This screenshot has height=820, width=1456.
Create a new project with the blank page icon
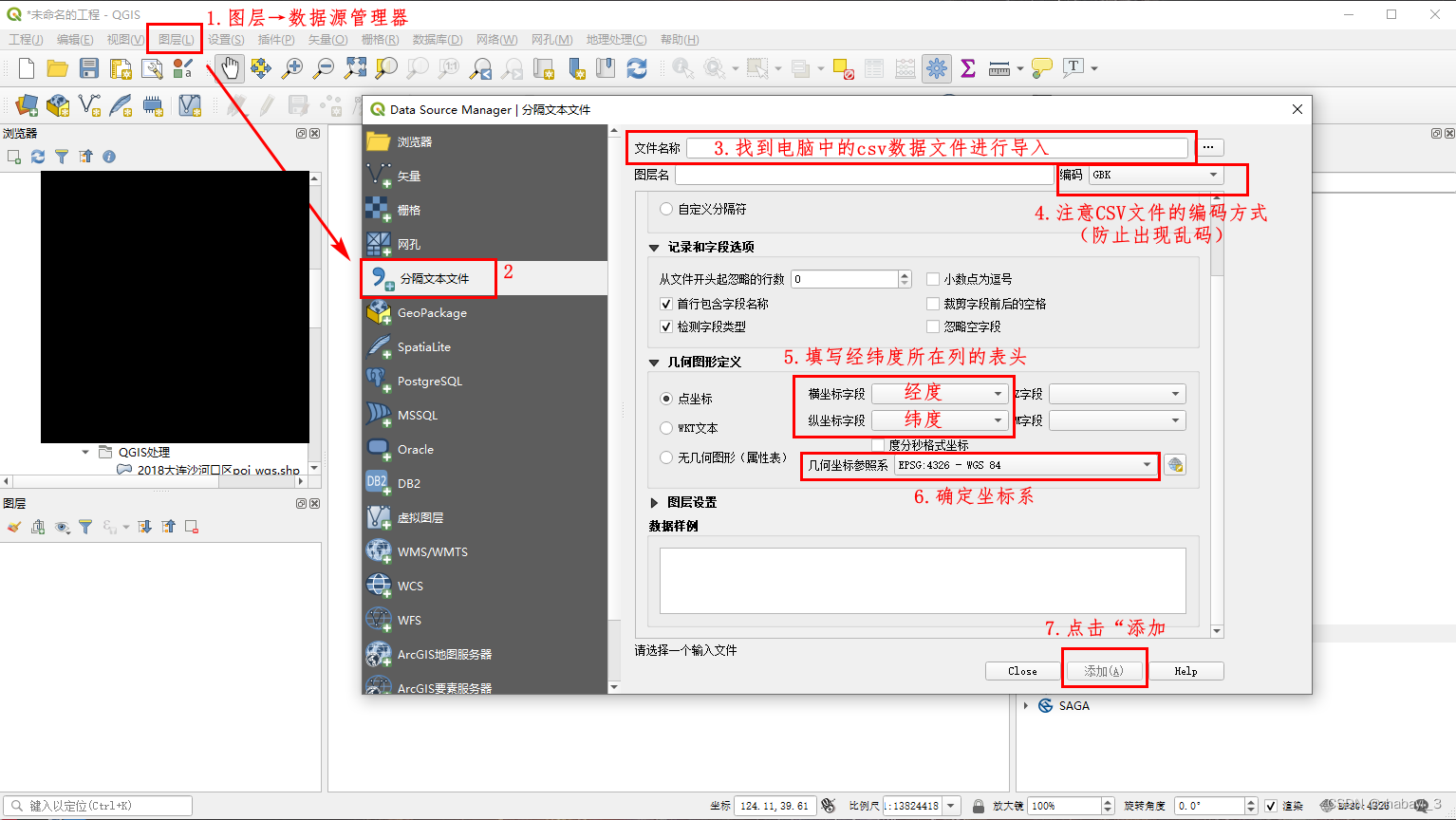tap(27, 68)
